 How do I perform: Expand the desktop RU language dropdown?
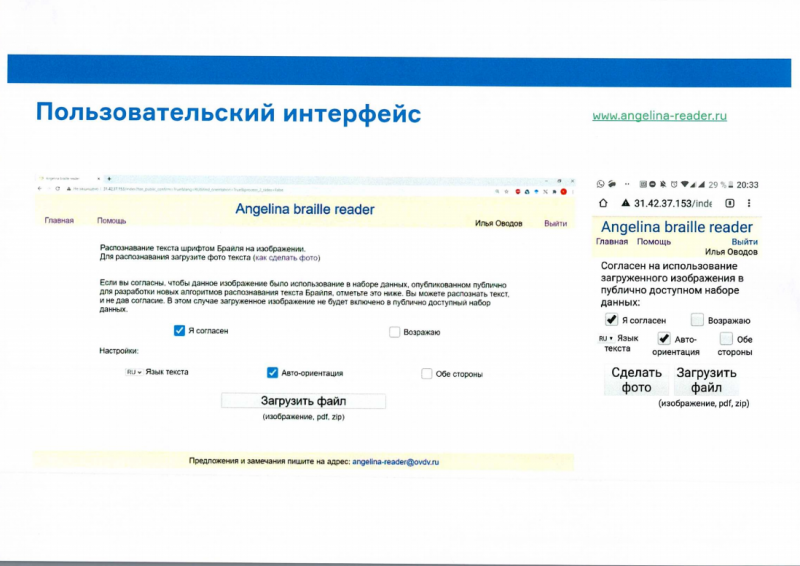click(133, 373)
